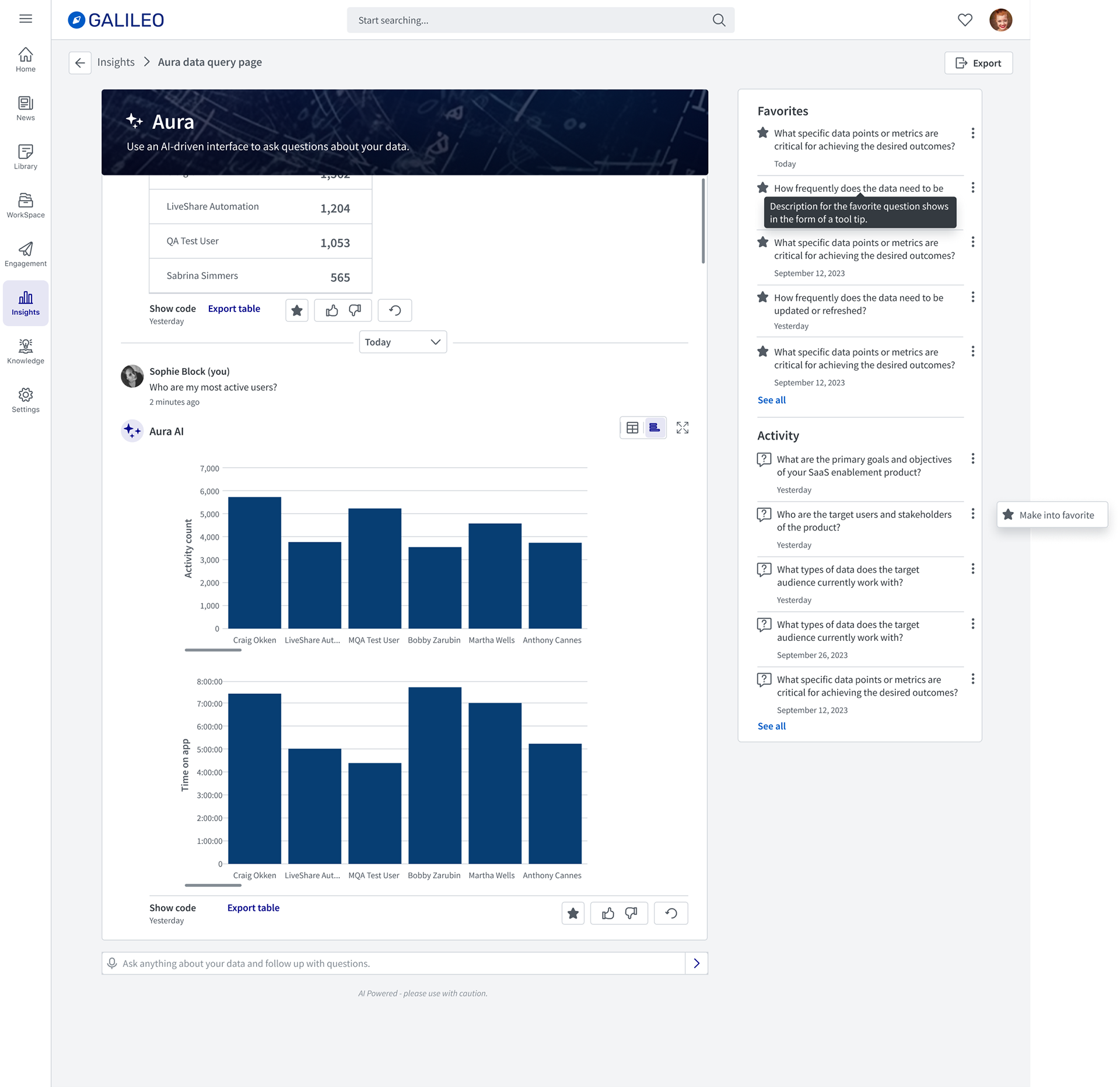Image resolution: width=1120 pixels, height=1087 pixels.
Task: See all activity
Action: coord(771,726)
